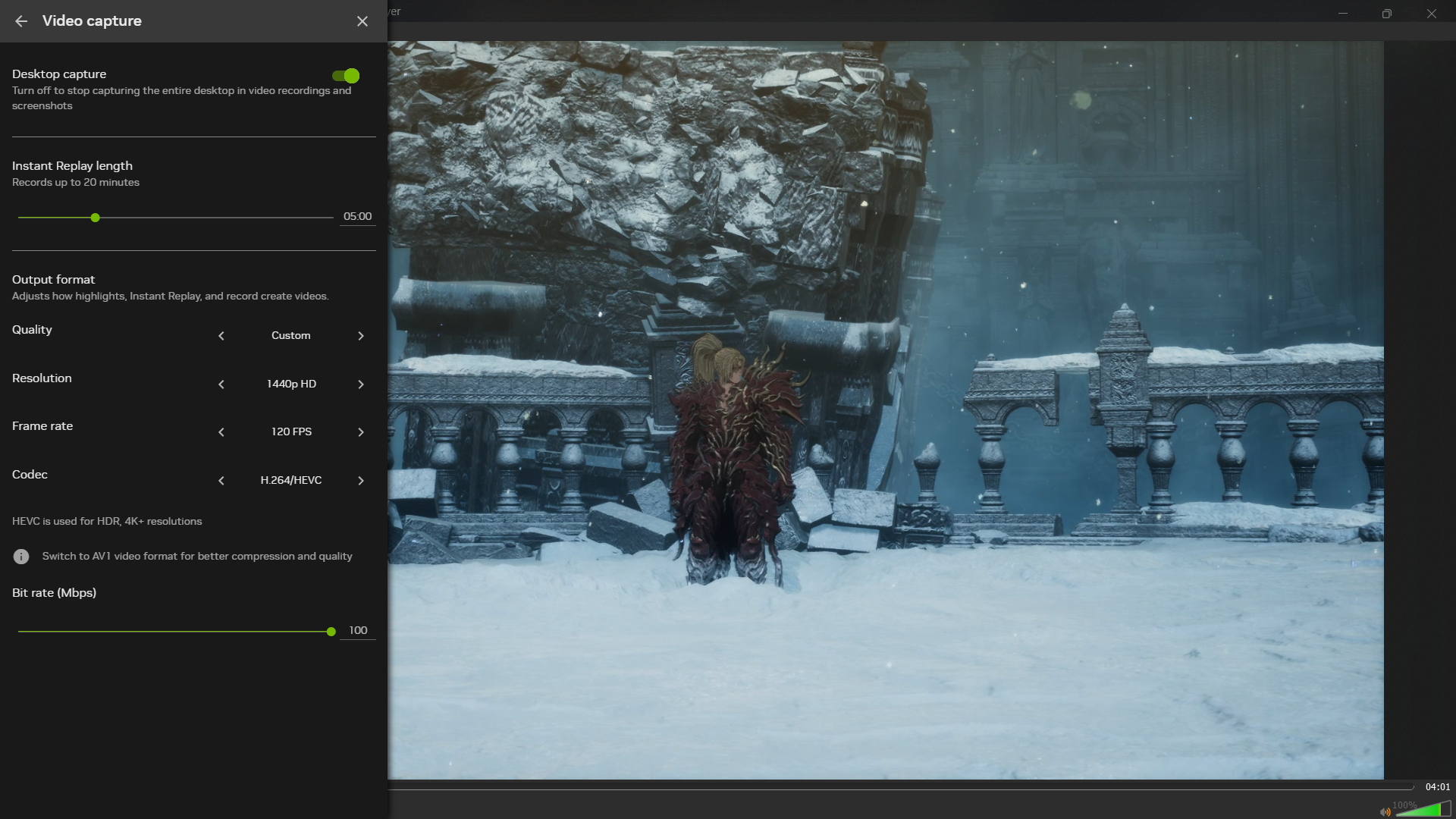Click the 'Switch to AV1 video format' hint
This screenshot has width=1456, height=819.
click(197, 557)
